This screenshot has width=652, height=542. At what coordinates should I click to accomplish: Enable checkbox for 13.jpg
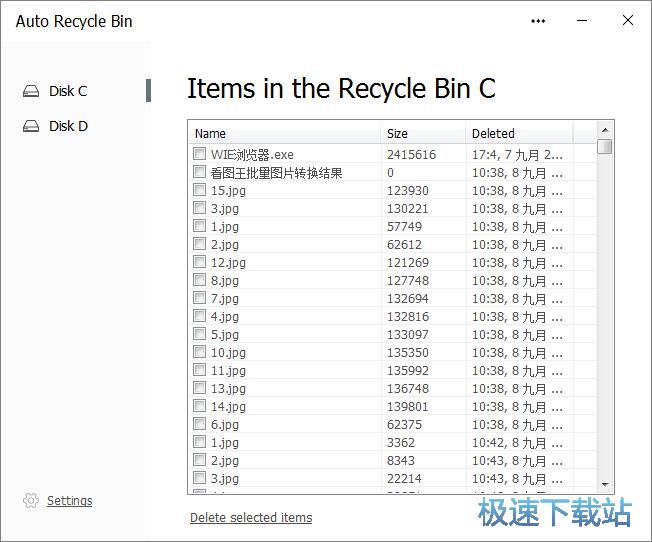pos(200,388)
